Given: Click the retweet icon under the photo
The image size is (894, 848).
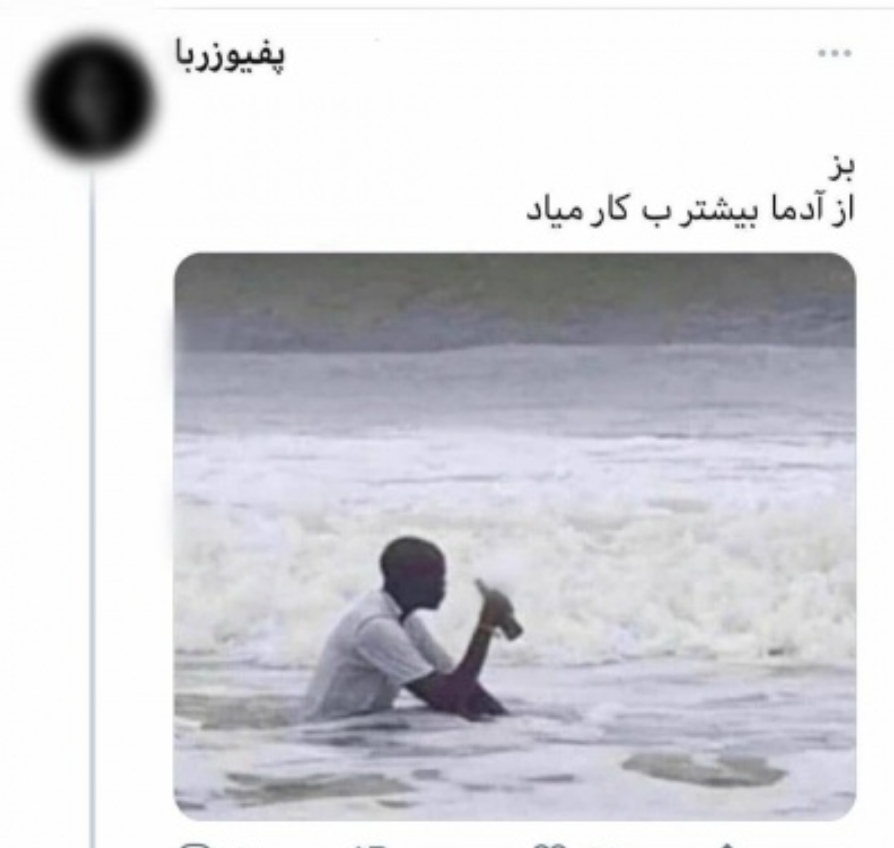Looking at the screenshot, I should click(372, 846).
